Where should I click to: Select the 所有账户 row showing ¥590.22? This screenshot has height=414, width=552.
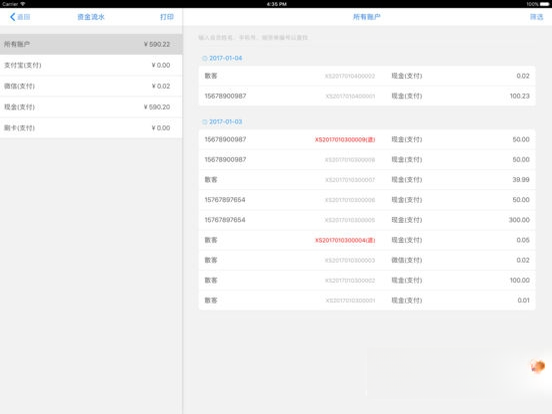coord(91,44)
